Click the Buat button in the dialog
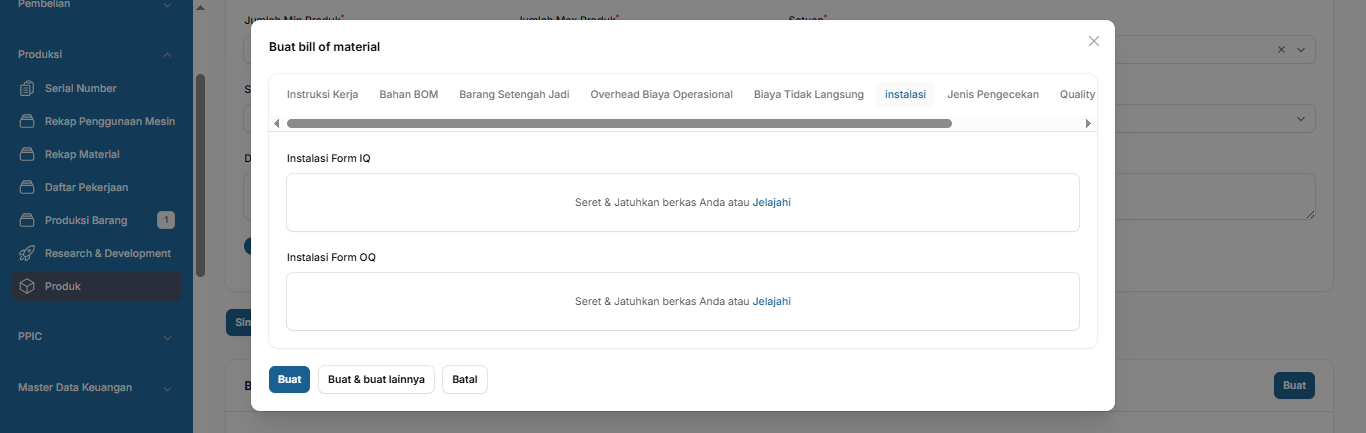Image resolution: width=1366 pixels, height=433 pixels. [289, 380]
